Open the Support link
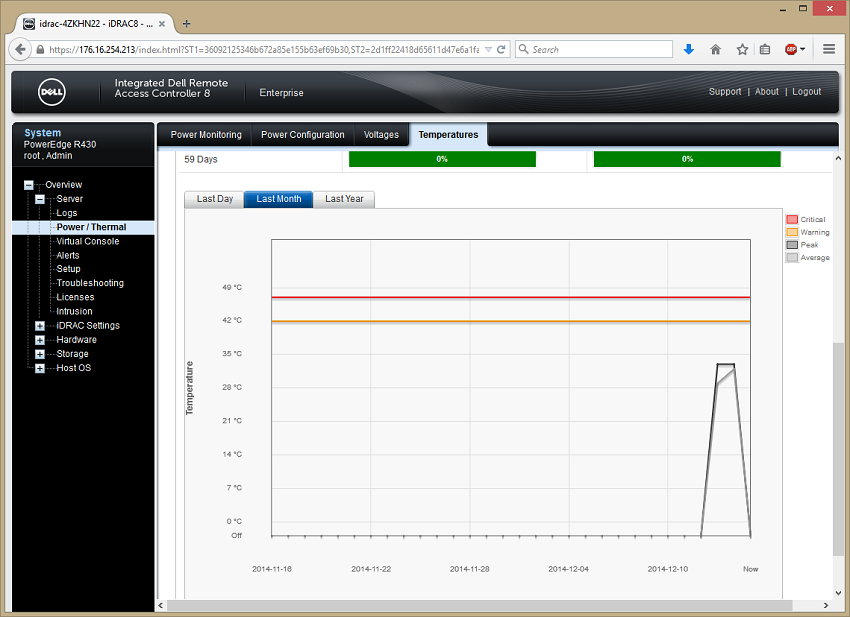850x617 pixels. click(725, 92)
